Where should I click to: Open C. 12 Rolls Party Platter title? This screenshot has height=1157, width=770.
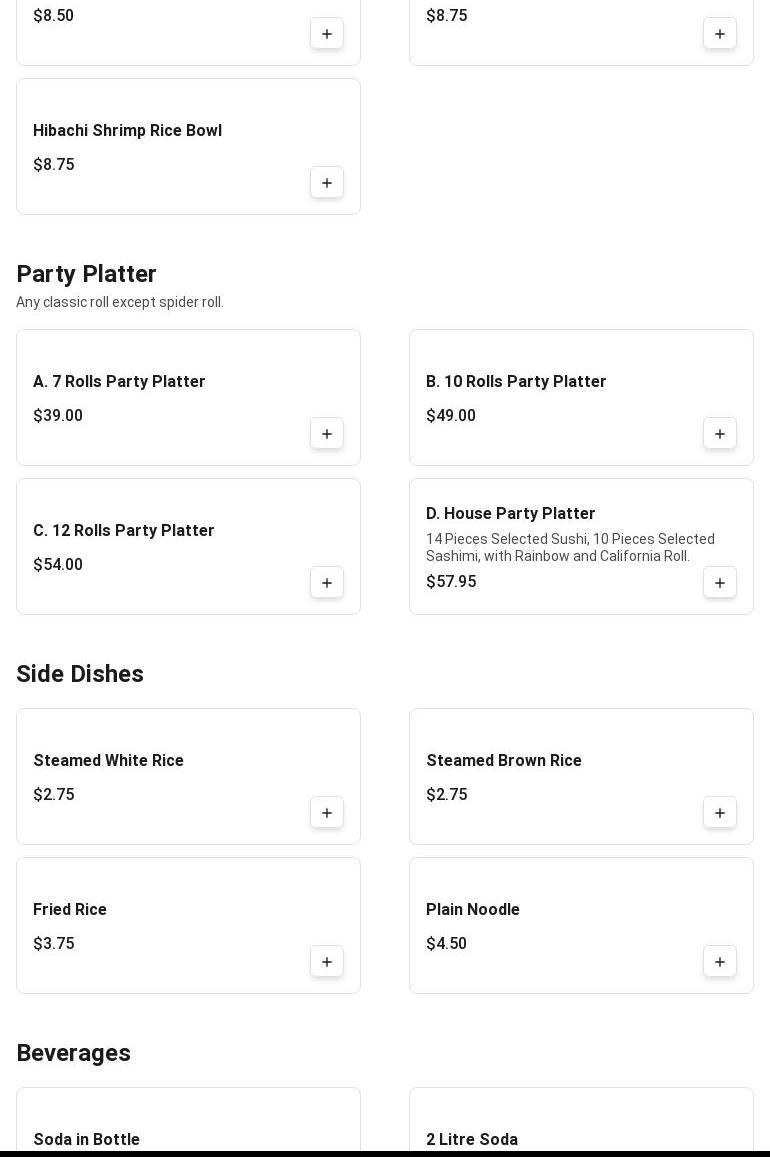(x=124, y=531)
